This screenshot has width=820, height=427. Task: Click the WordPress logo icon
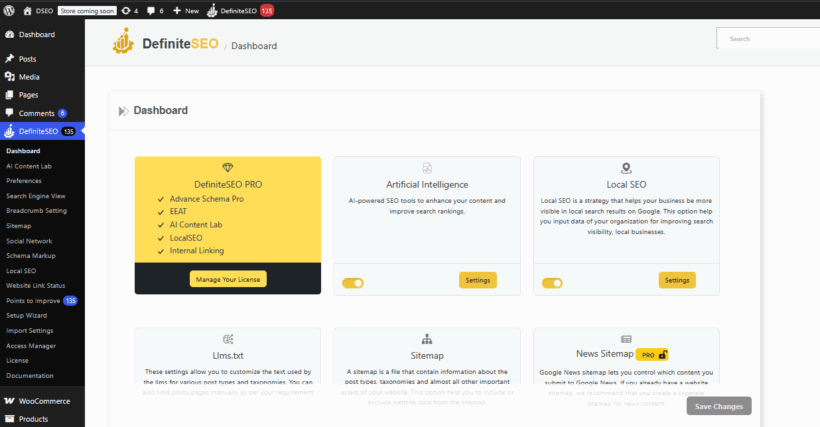coord(9,10)
